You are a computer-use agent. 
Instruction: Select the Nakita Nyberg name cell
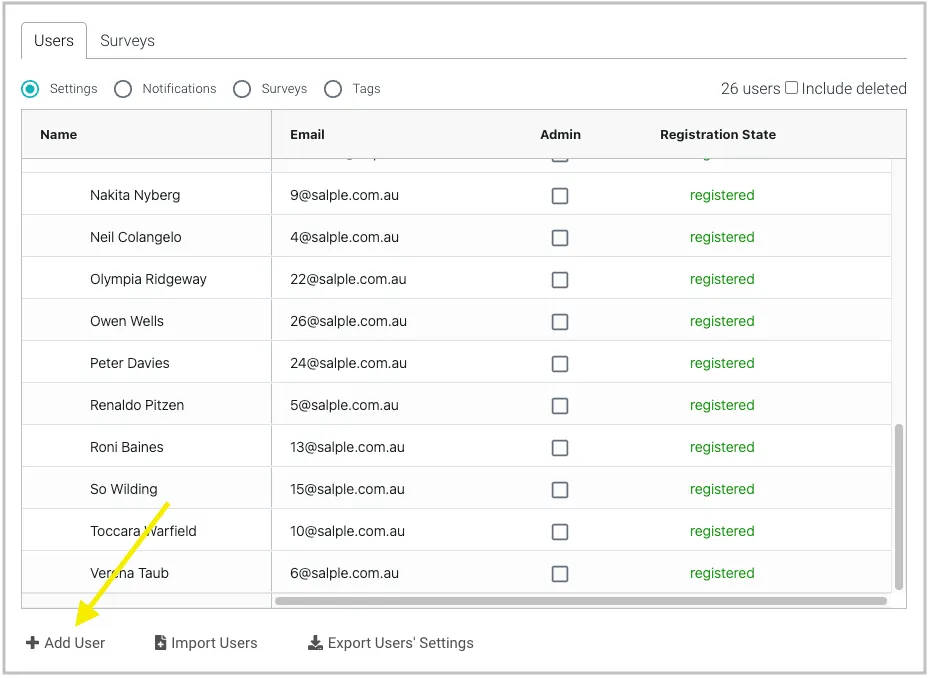(x=146, y=194)
